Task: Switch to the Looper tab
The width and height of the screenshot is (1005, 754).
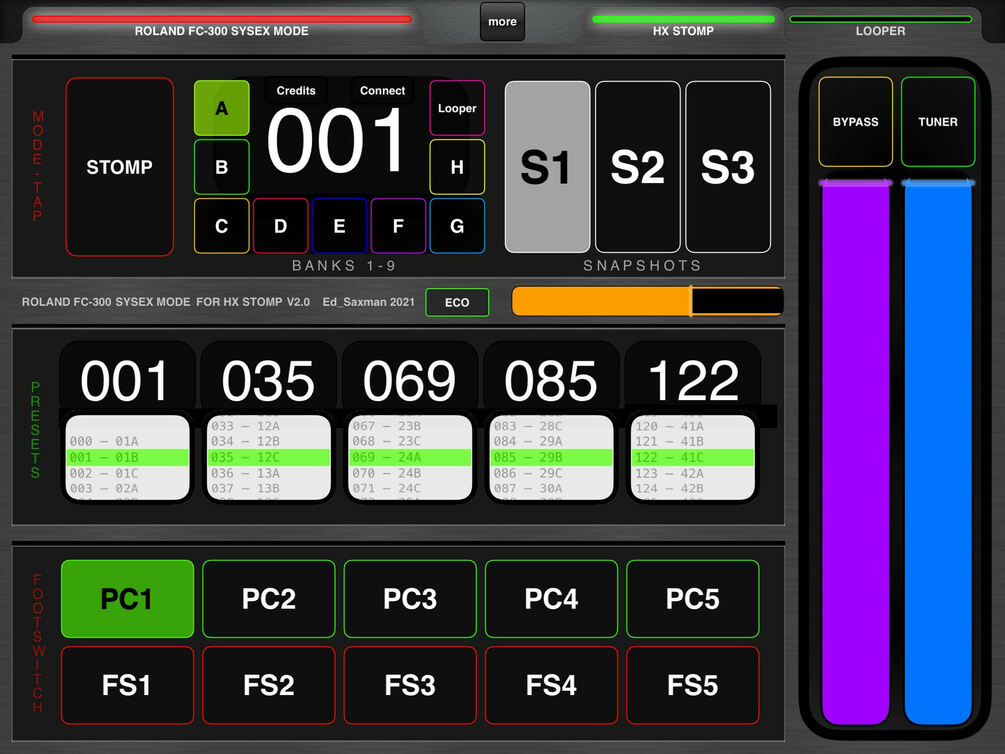Action: click(x=881, y=25)
